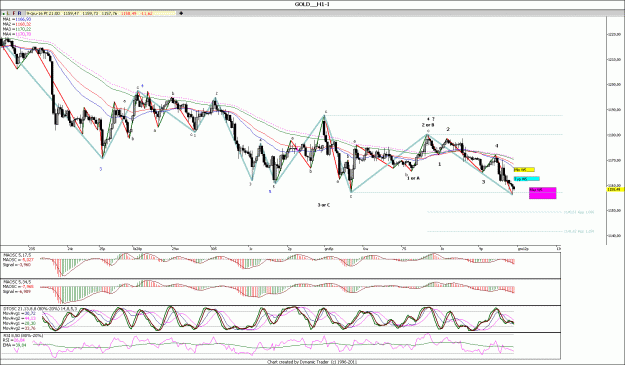This screenshot has height=365, width=625.
Task: Click the '3 or C' wave label
Action: [x=324, y=205]
